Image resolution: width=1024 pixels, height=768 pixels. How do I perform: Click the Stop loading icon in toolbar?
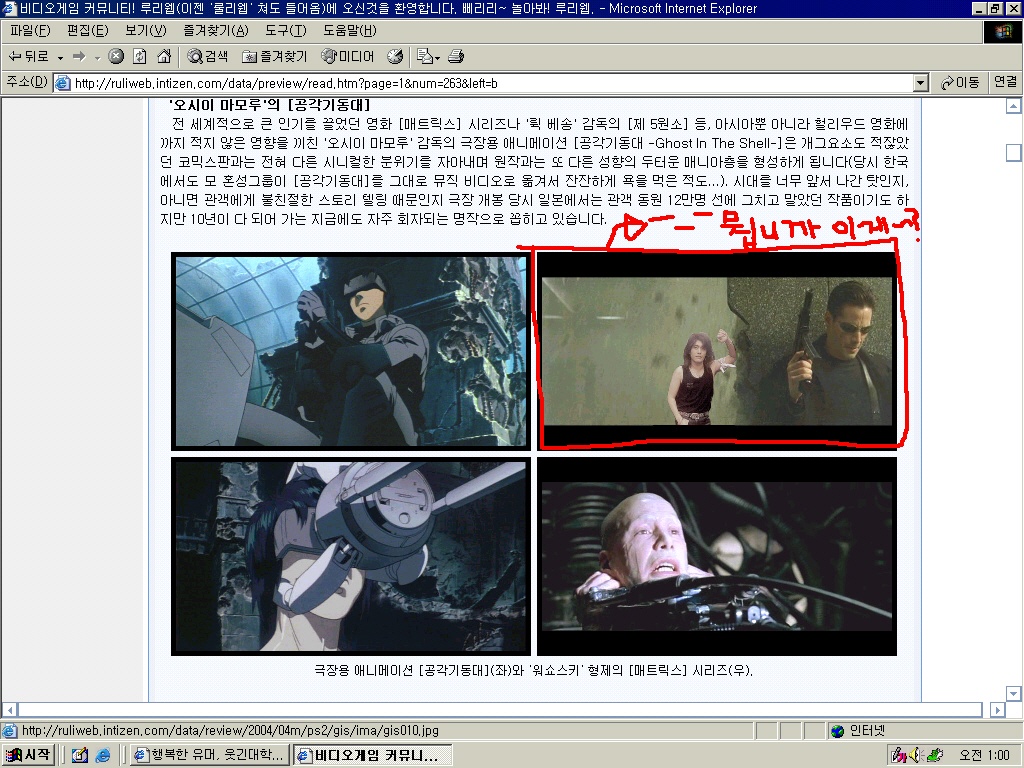[116, 57]
